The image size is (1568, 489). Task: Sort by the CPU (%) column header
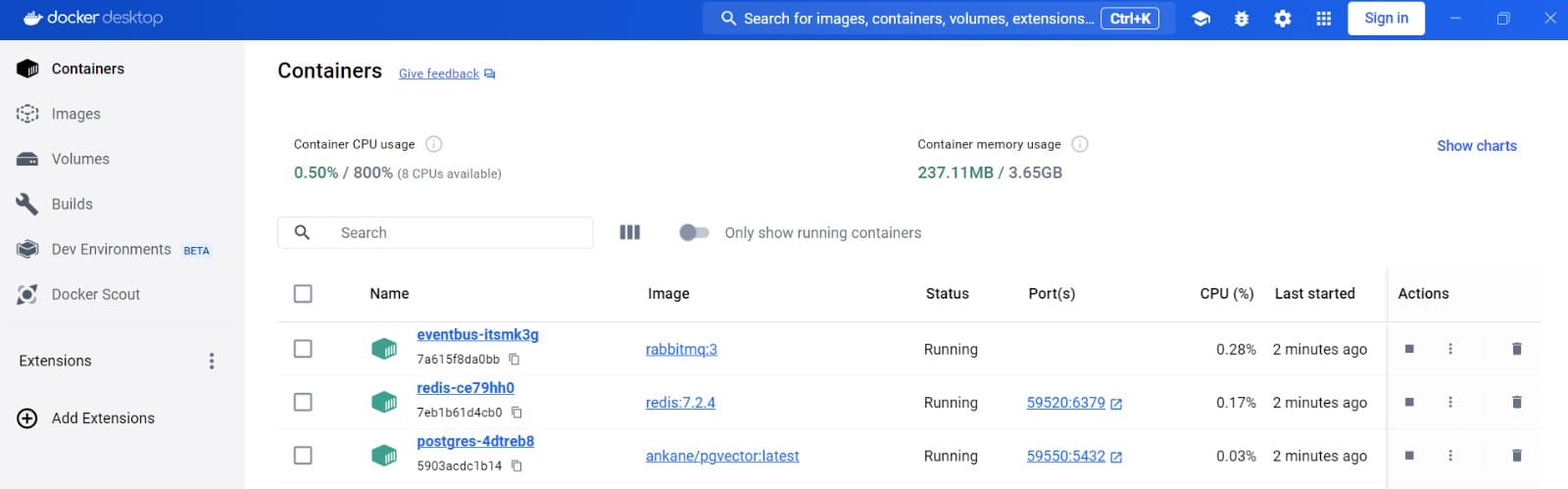[x=1227, y=294]
